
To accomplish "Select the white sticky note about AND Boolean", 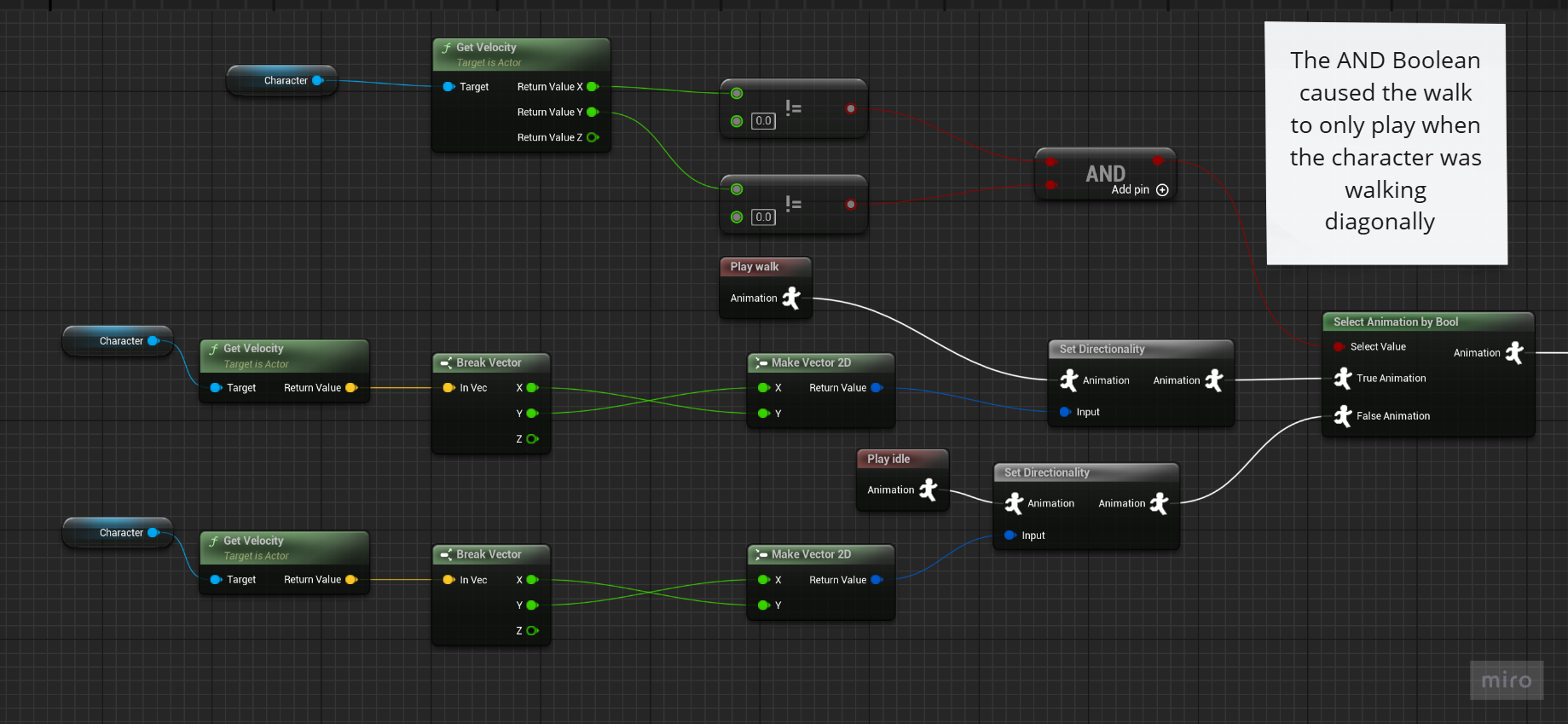I will click(1386, 142).
